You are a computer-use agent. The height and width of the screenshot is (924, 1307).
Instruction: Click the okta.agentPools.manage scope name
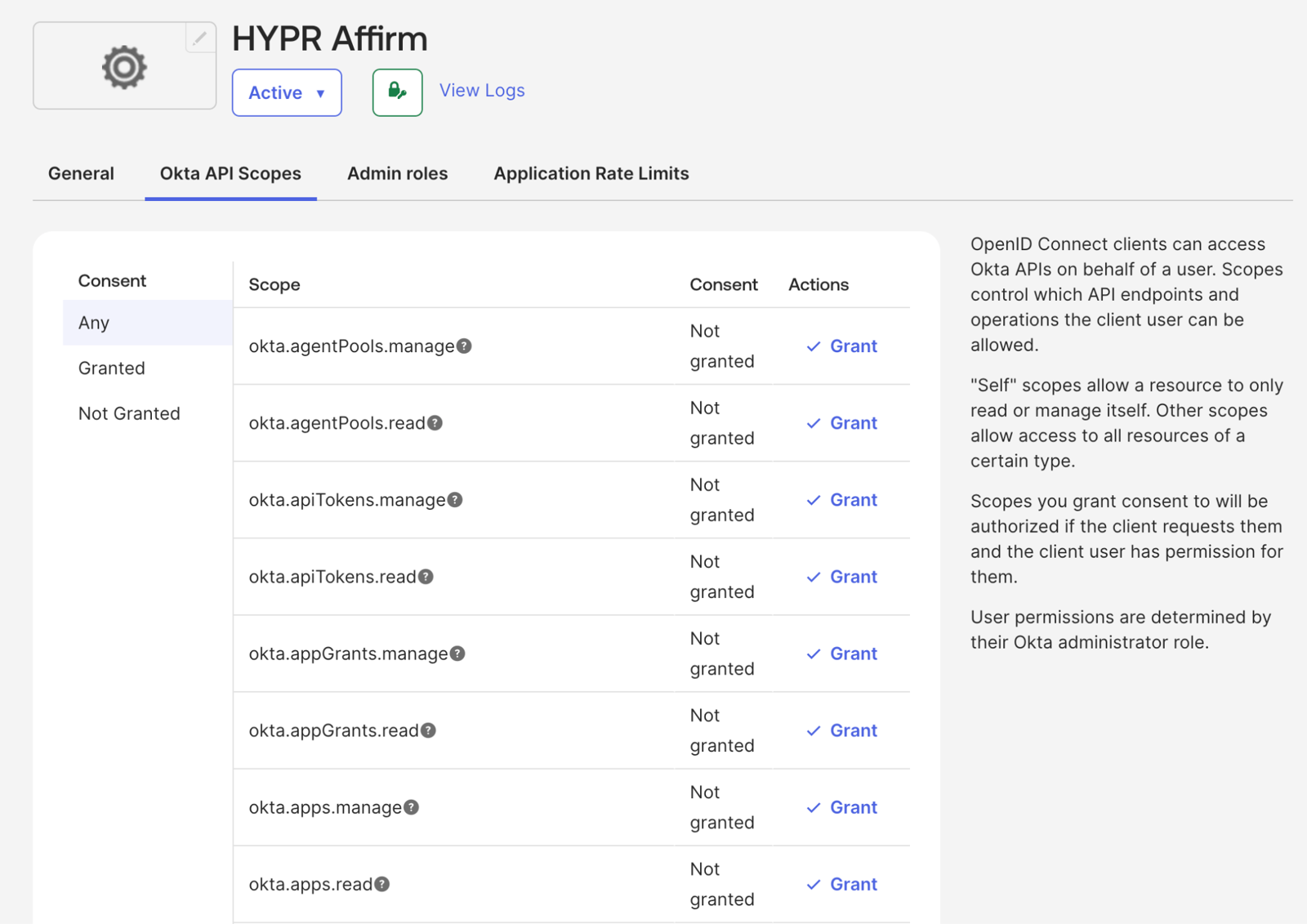coord(351,346)
